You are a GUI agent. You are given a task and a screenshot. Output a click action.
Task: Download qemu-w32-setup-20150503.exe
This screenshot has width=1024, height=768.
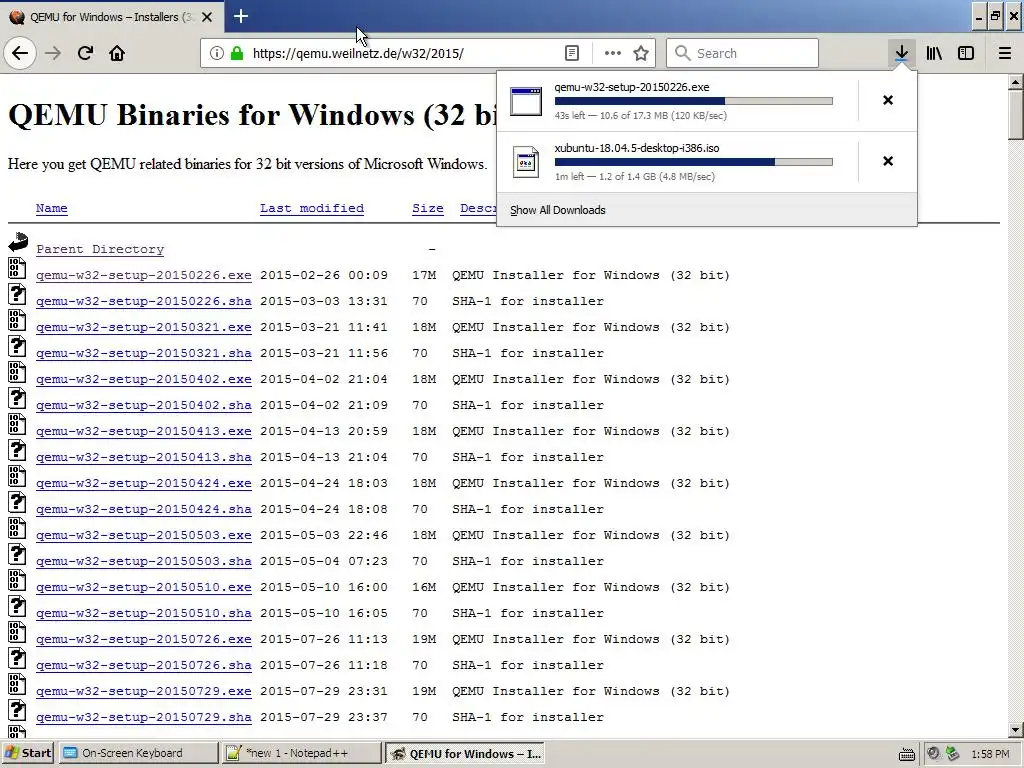[x=144, y=536]
